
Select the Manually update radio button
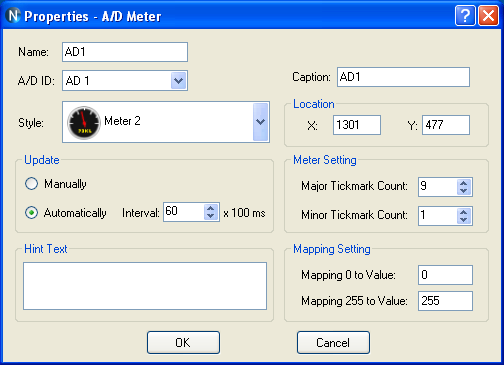pos(32,184)
